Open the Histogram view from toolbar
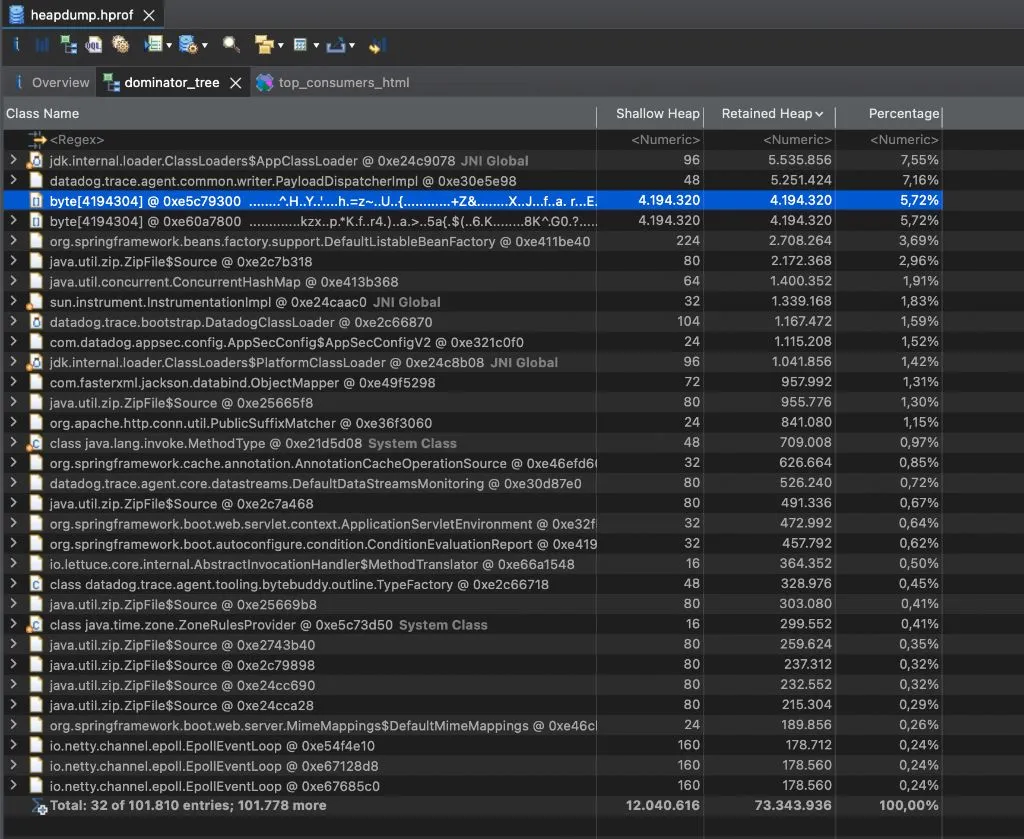Screen dimensions: 1024x839 click(x=42, y=45)
